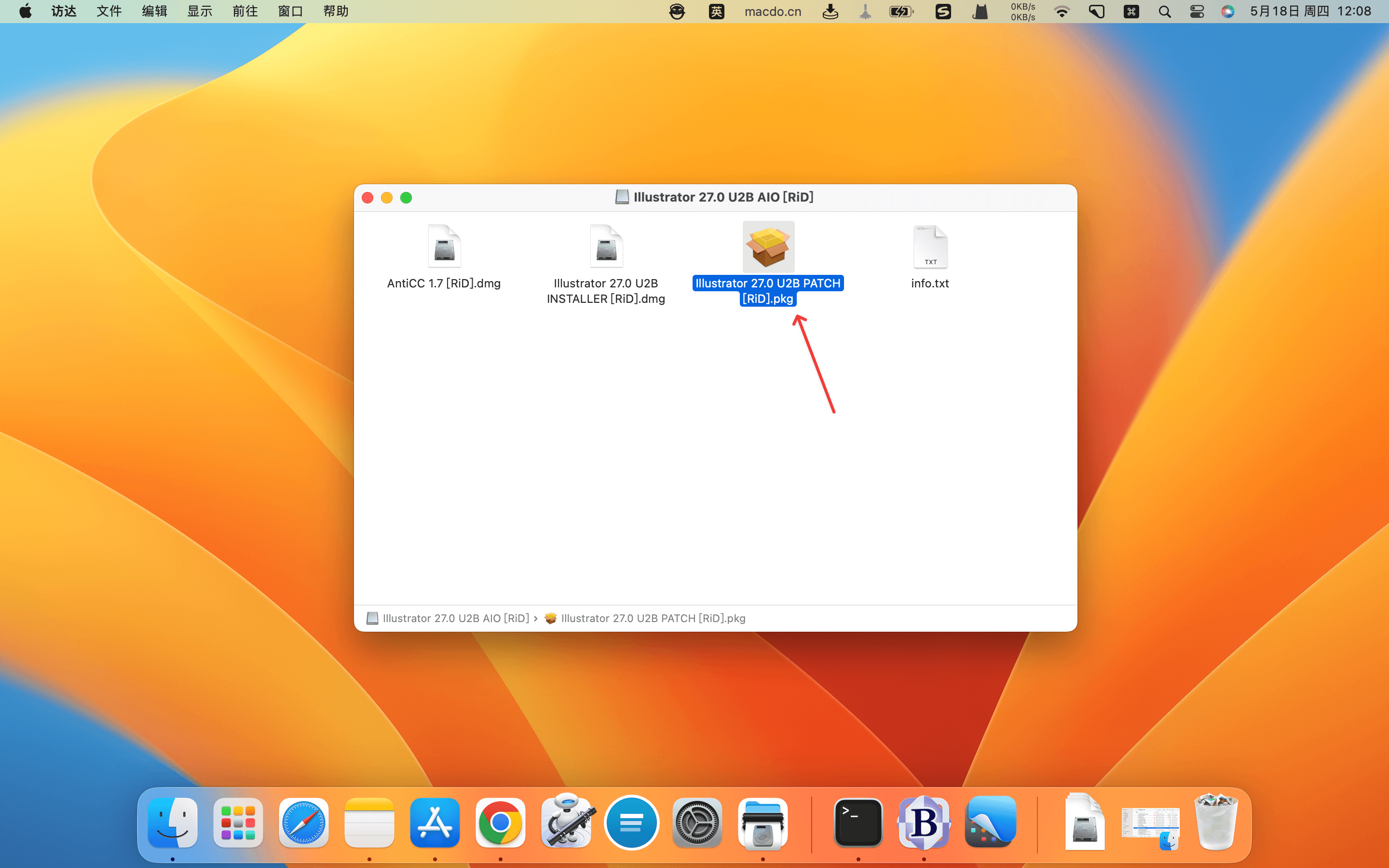The width and height of the screenshot is (1389, 868).
Task: Open Control Center in menu bar
Action: point(1197,12)
